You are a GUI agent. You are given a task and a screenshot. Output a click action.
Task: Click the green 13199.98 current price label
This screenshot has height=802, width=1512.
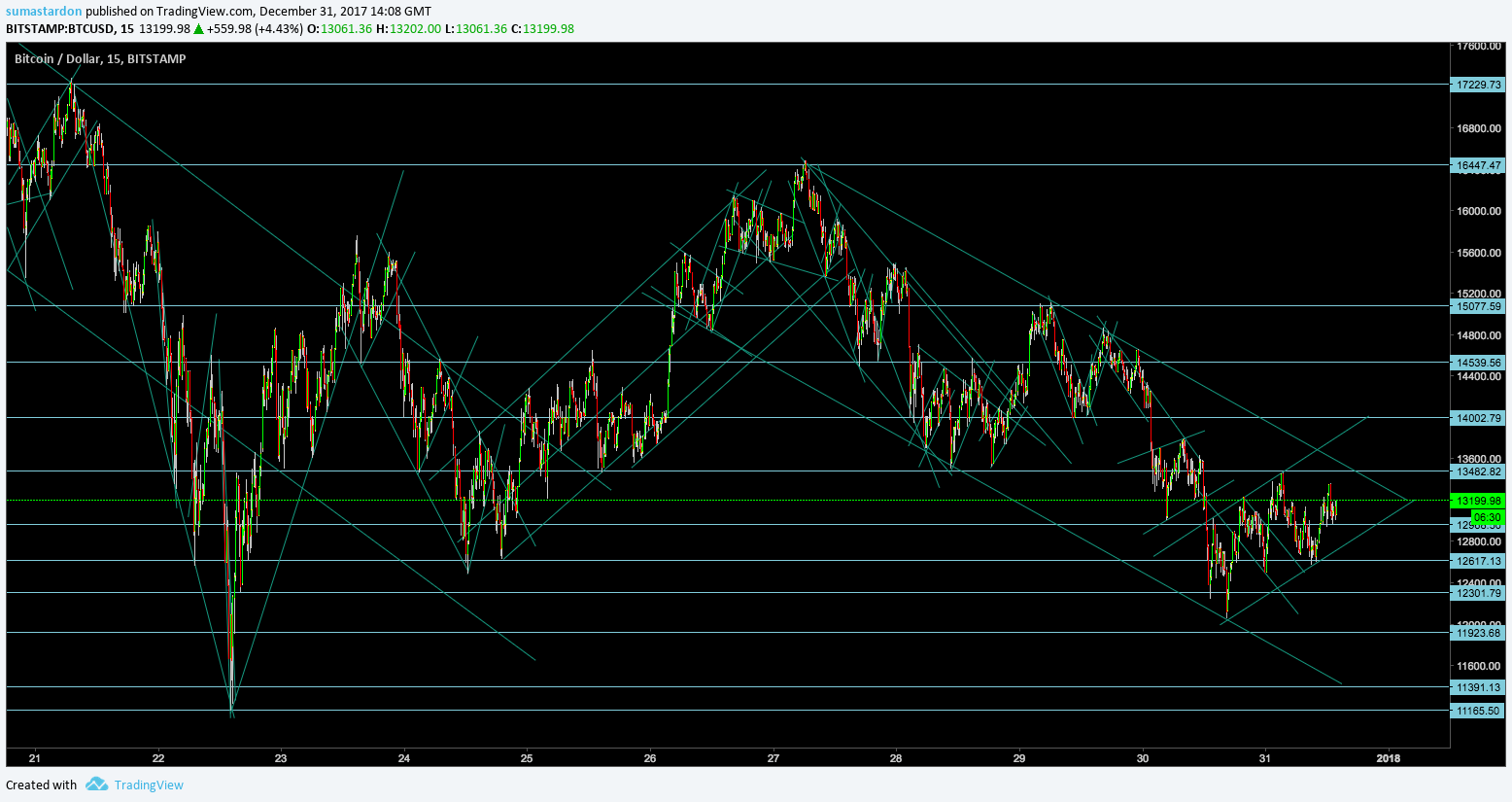tap(1477, 501)
